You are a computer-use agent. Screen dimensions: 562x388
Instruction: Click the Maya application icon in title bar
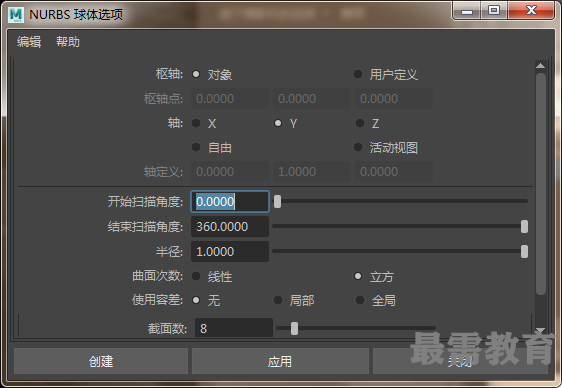coord(16,15)
